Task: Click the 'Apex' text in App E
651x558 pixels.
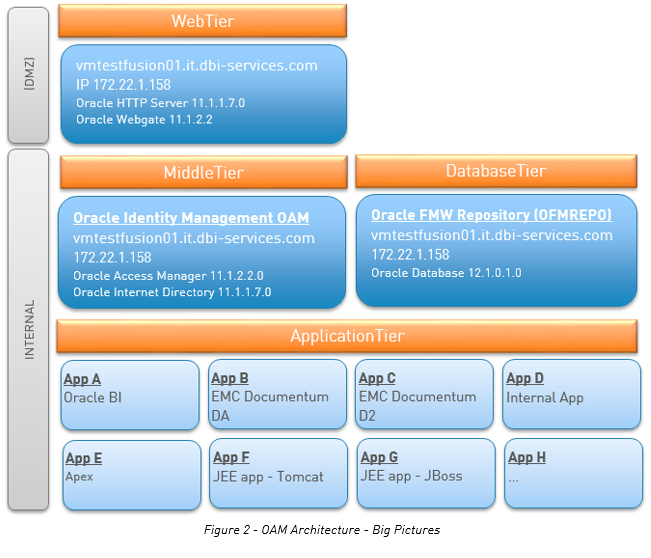Action: pyautogui.click(x=79, y=477)
